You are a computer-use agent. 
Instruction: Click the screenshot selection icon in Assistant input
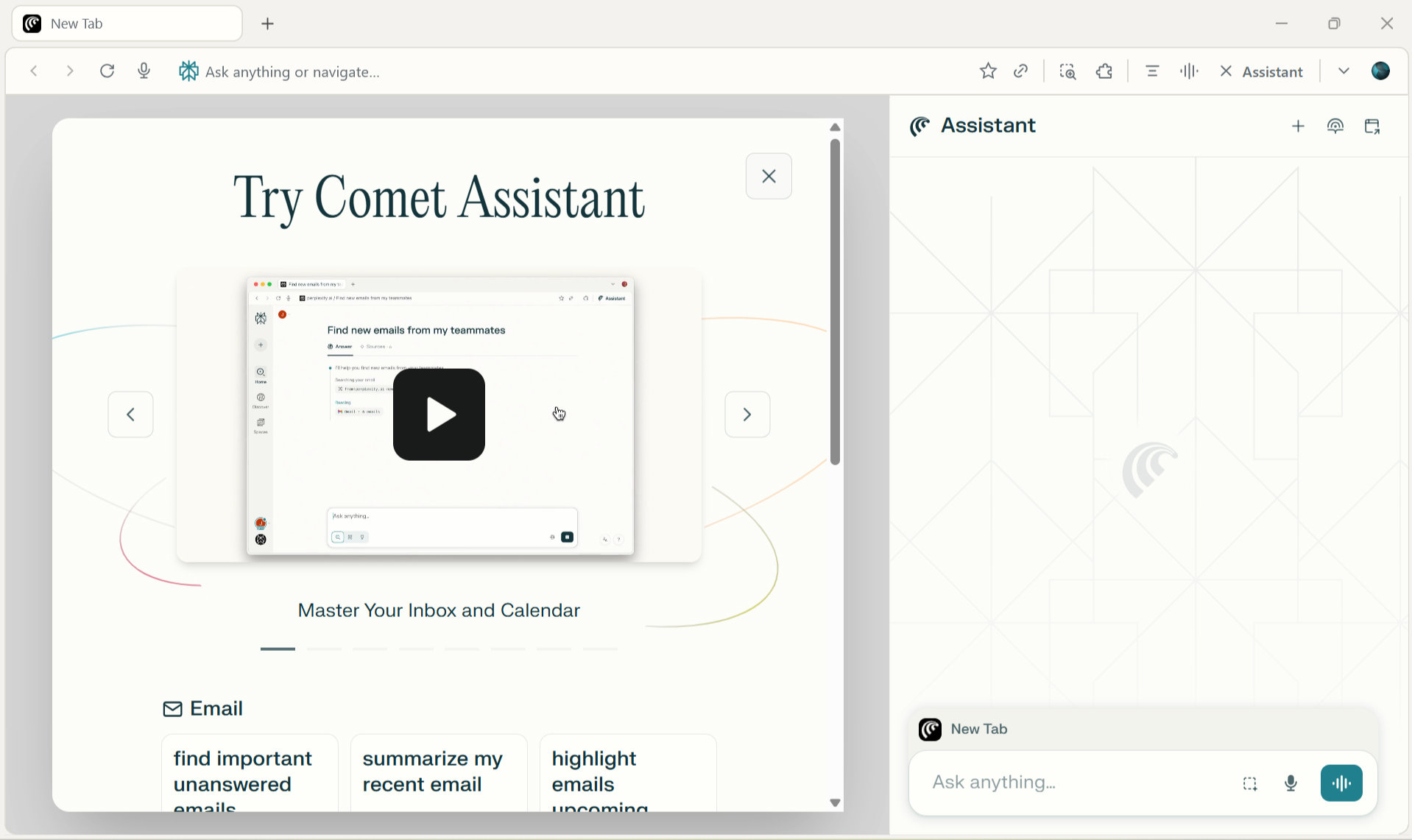click(1250, 783)
